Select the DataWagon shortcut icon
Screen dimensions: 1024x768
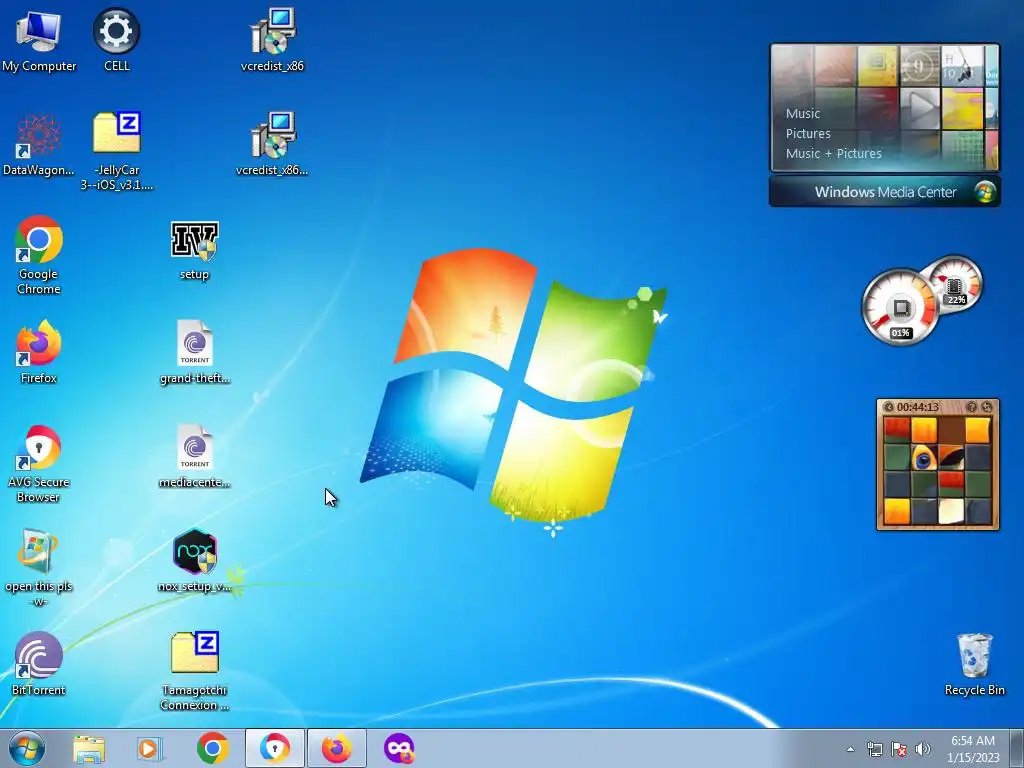39,145
